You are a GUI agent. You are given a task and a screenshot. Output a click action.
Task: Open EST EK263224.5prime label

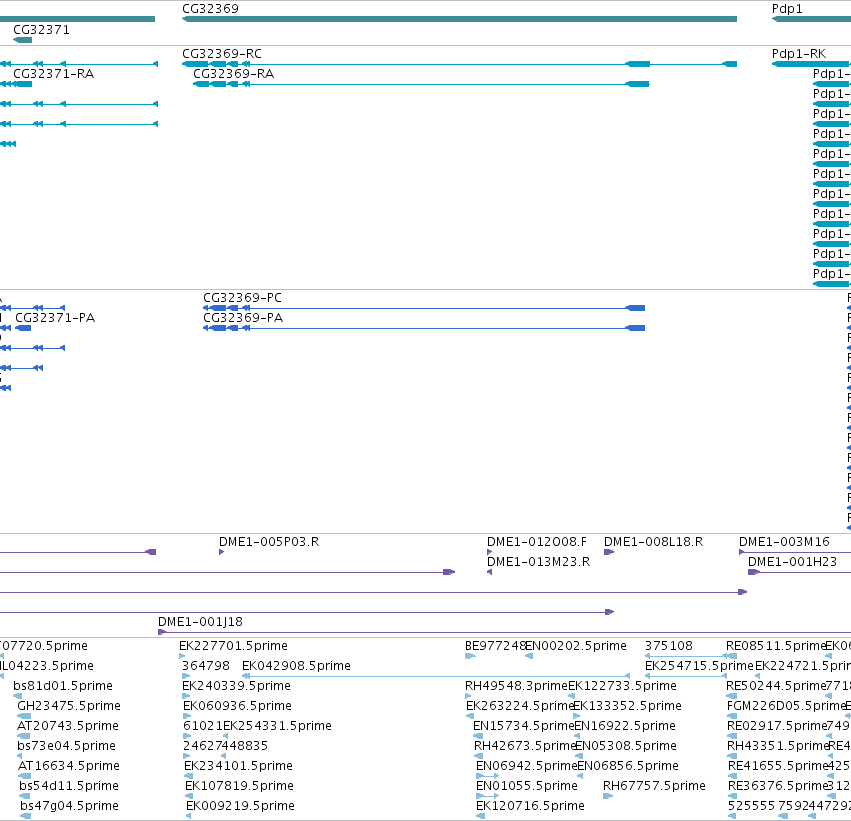520,706
